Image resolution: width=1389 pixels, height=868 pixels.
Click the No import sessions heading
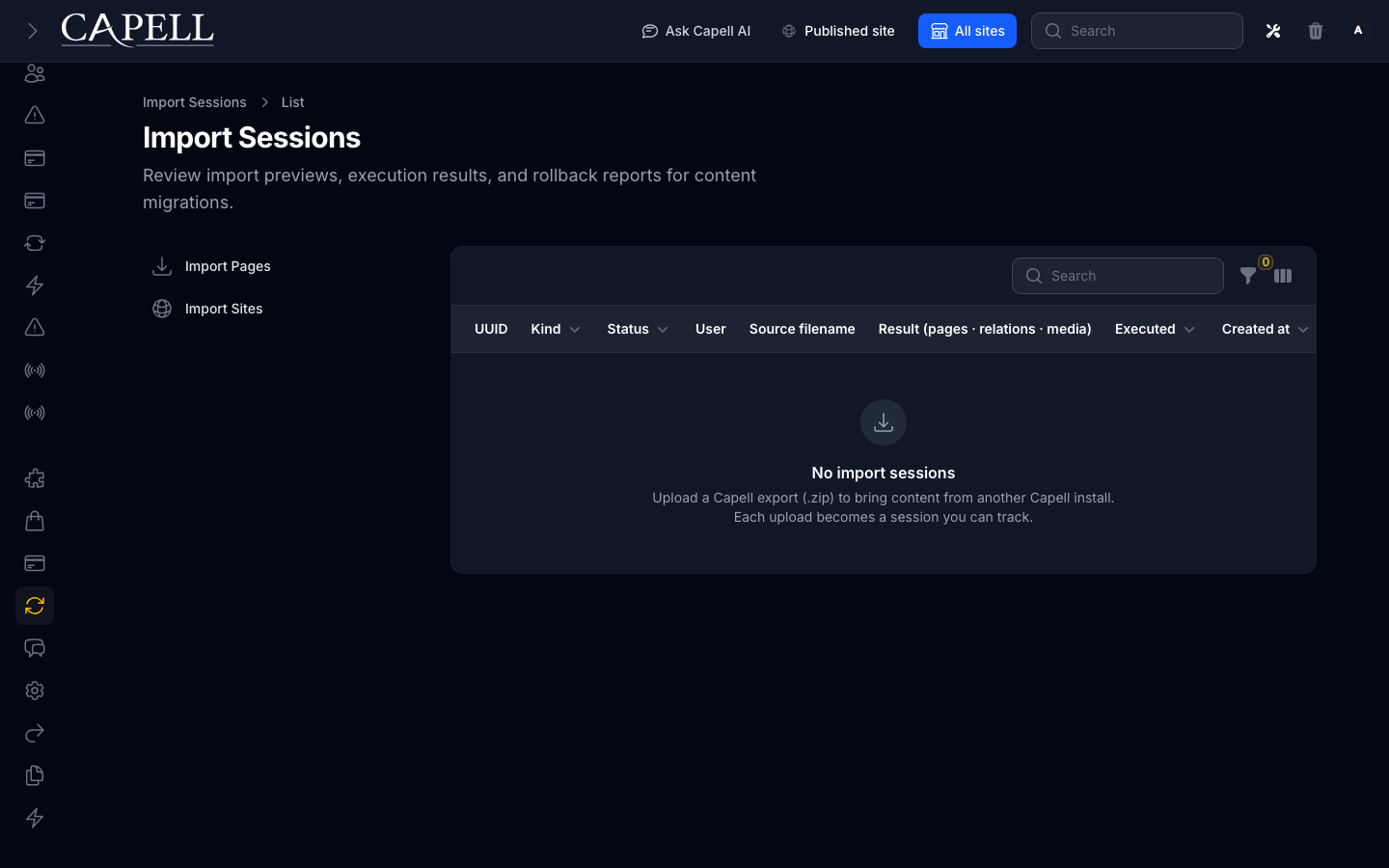click(x=884, y=473)
